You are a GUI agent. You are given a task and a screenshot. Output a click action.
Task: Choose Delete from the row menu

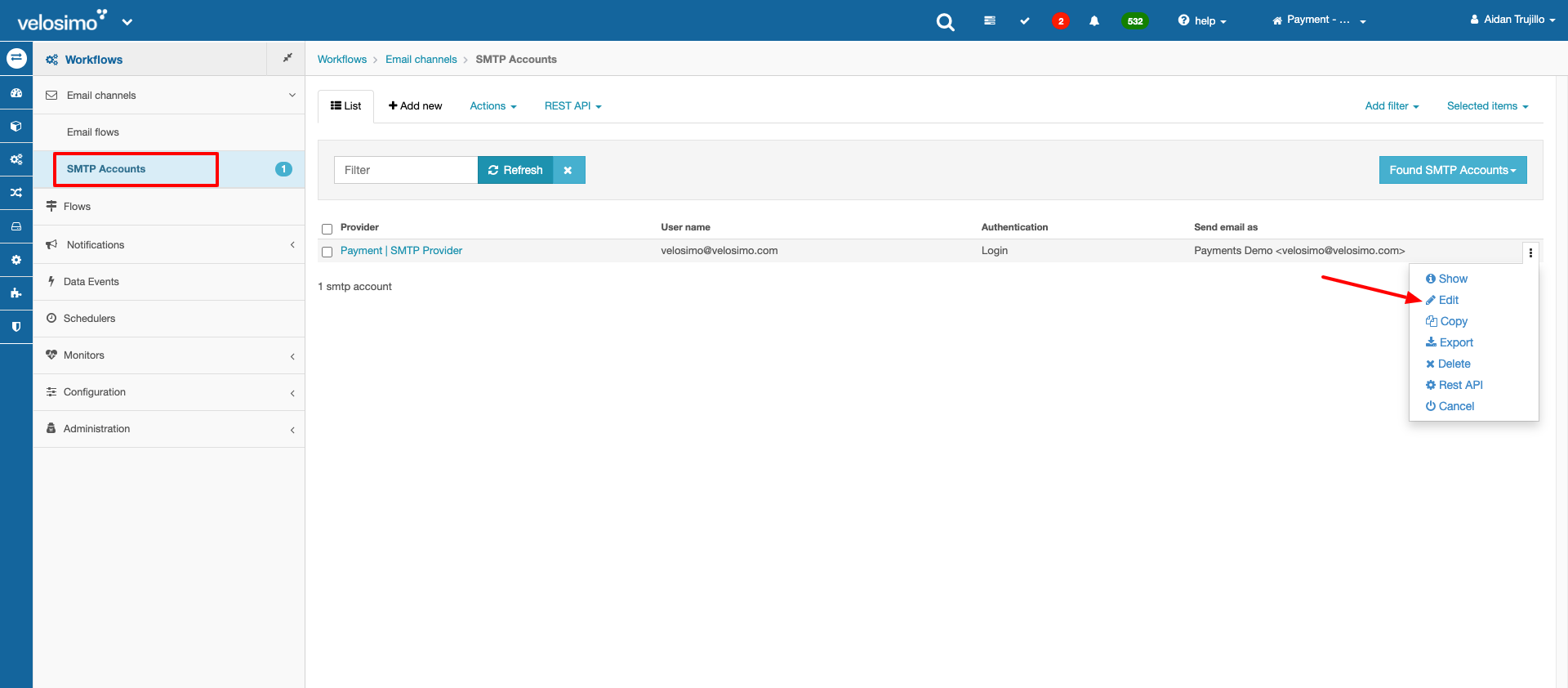pyautogui.click(x=1448, y=364)
